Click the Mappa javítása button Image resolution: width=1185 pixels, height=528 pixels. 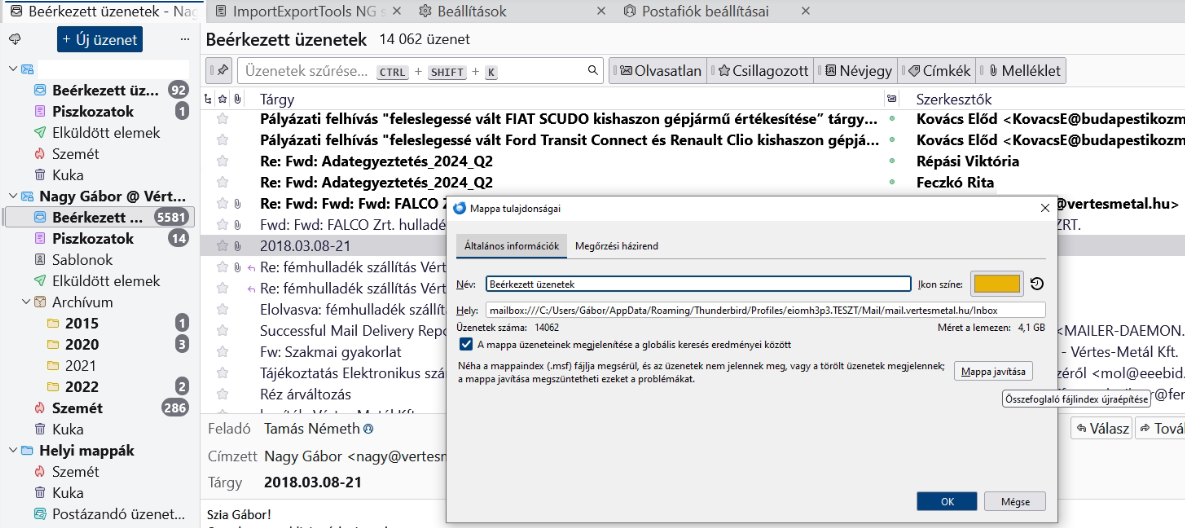(x=992, y=372)
